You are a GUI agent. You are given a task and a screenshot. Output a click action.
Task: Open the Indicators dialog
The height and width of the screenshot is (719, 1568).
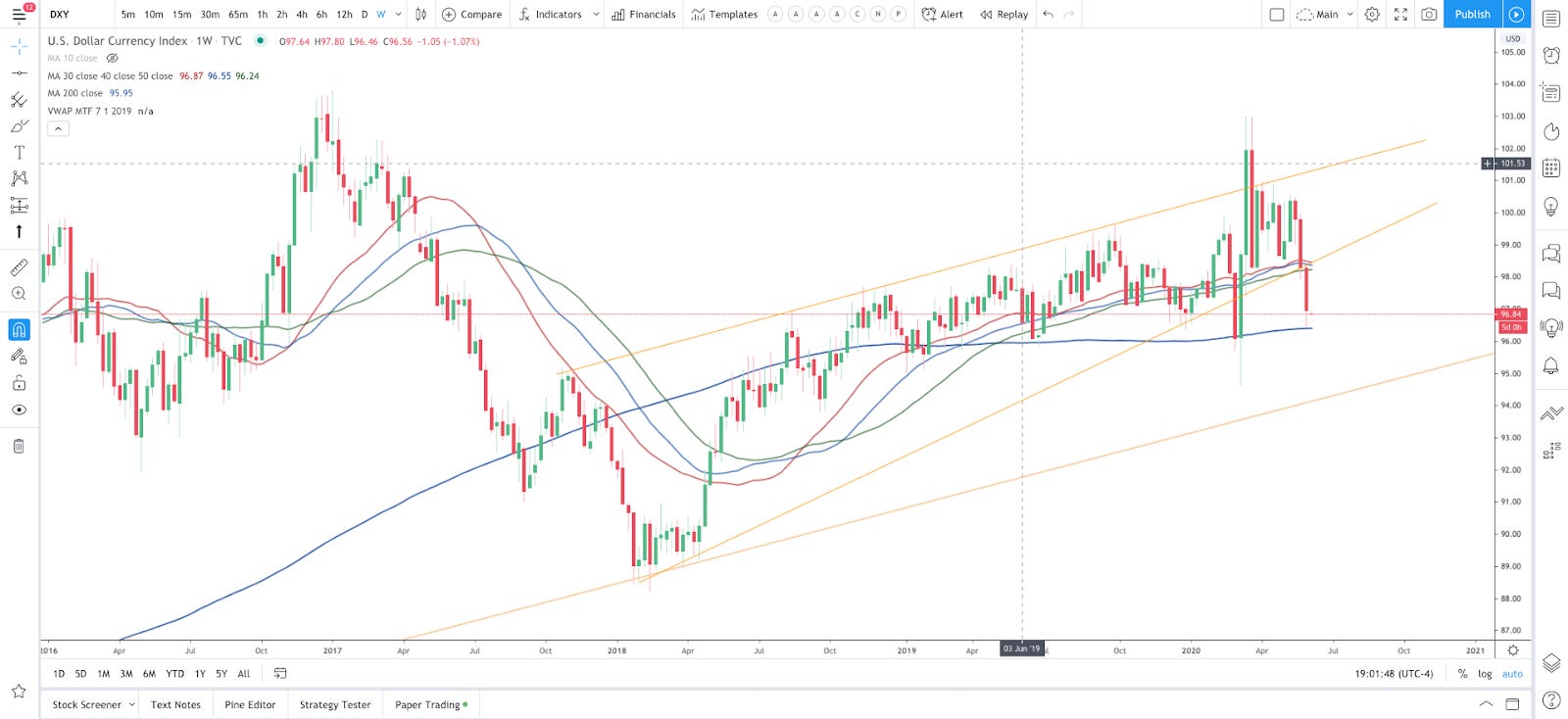(x=550, y=15)
